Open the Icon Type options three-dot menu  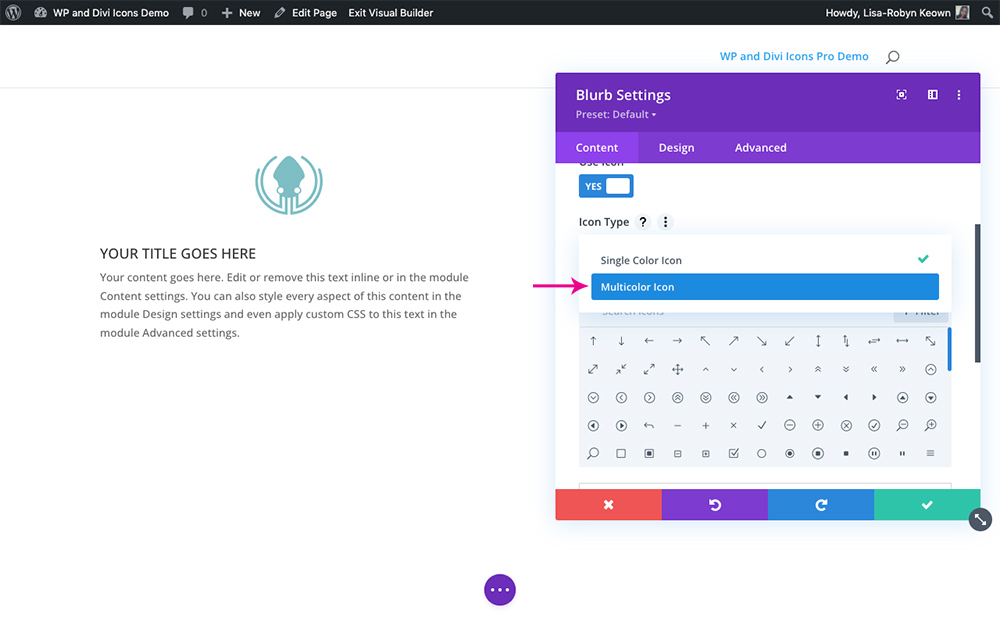click(665, 222)
